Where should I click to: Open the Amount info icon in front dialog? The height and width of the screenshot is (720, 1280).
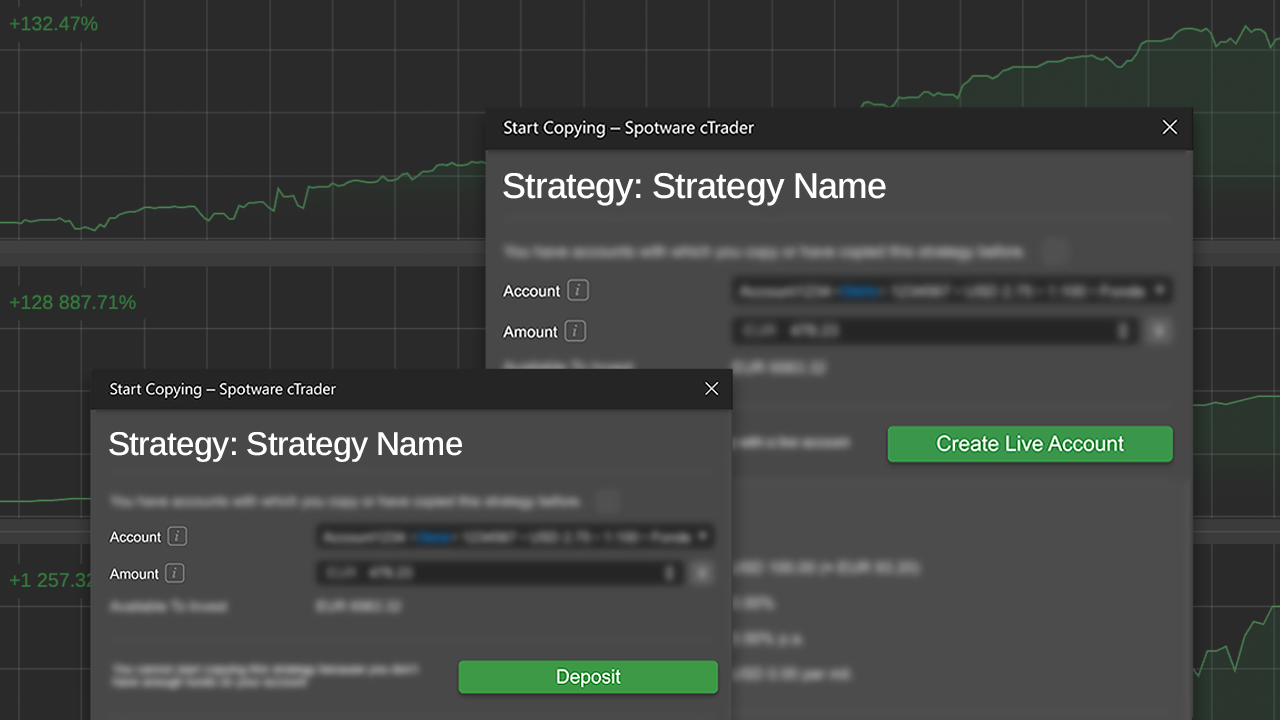(x=175, y=573)
